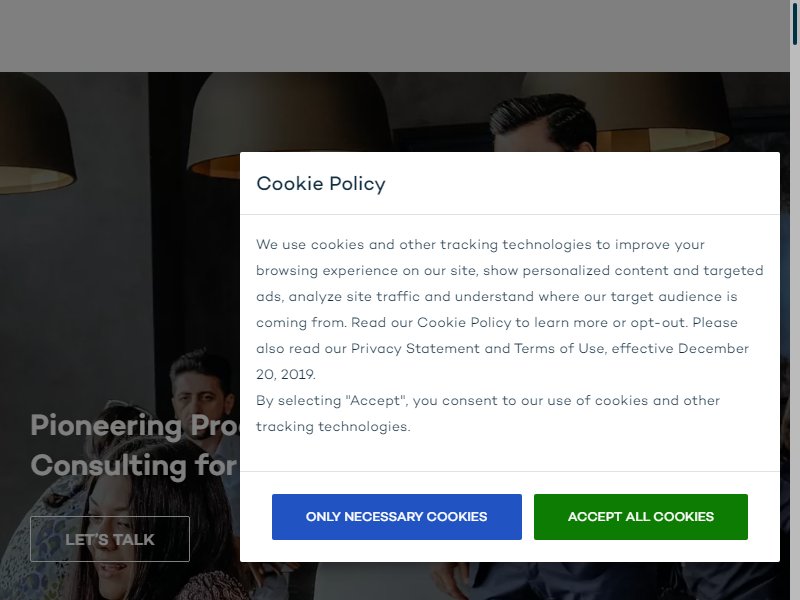Click the Cookie Policy dialog title
The height and width of the screenshot is (600, 800).
pyautogui.click(x=321, y=184)
